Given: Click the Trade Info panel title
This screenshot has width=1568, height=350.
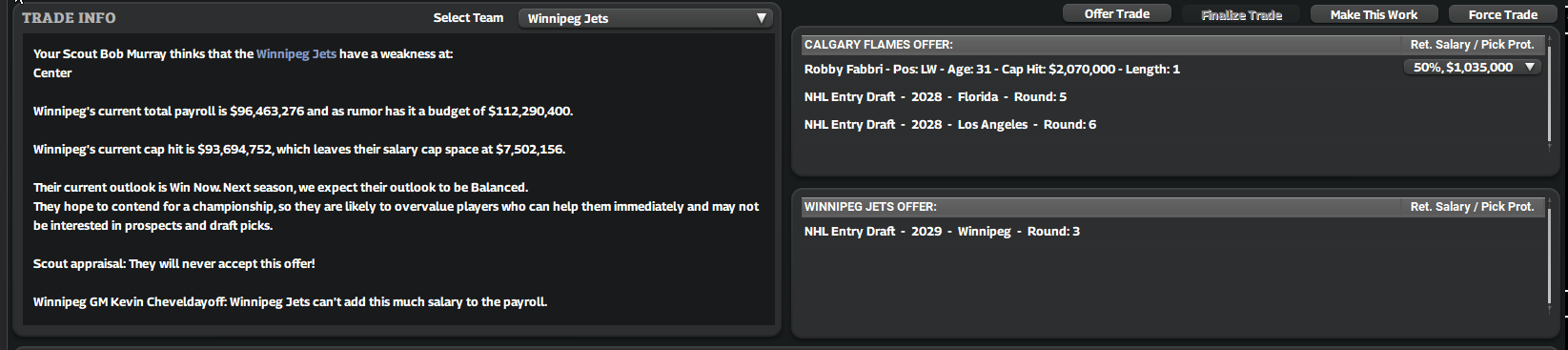Looking at the screenshot, I should tap(69, 18).
